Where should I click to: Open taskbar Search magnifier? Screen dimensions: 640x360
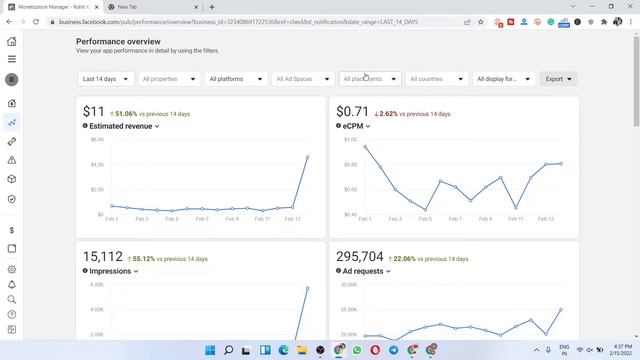[229, 350]
